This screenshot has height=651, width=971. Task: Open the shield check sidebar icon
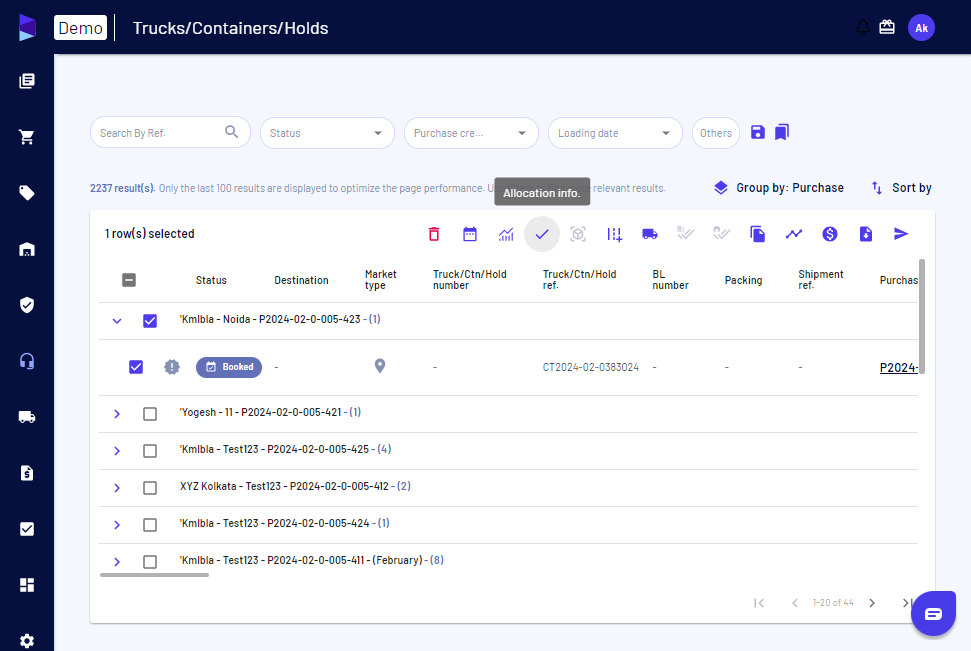(27, 305)
